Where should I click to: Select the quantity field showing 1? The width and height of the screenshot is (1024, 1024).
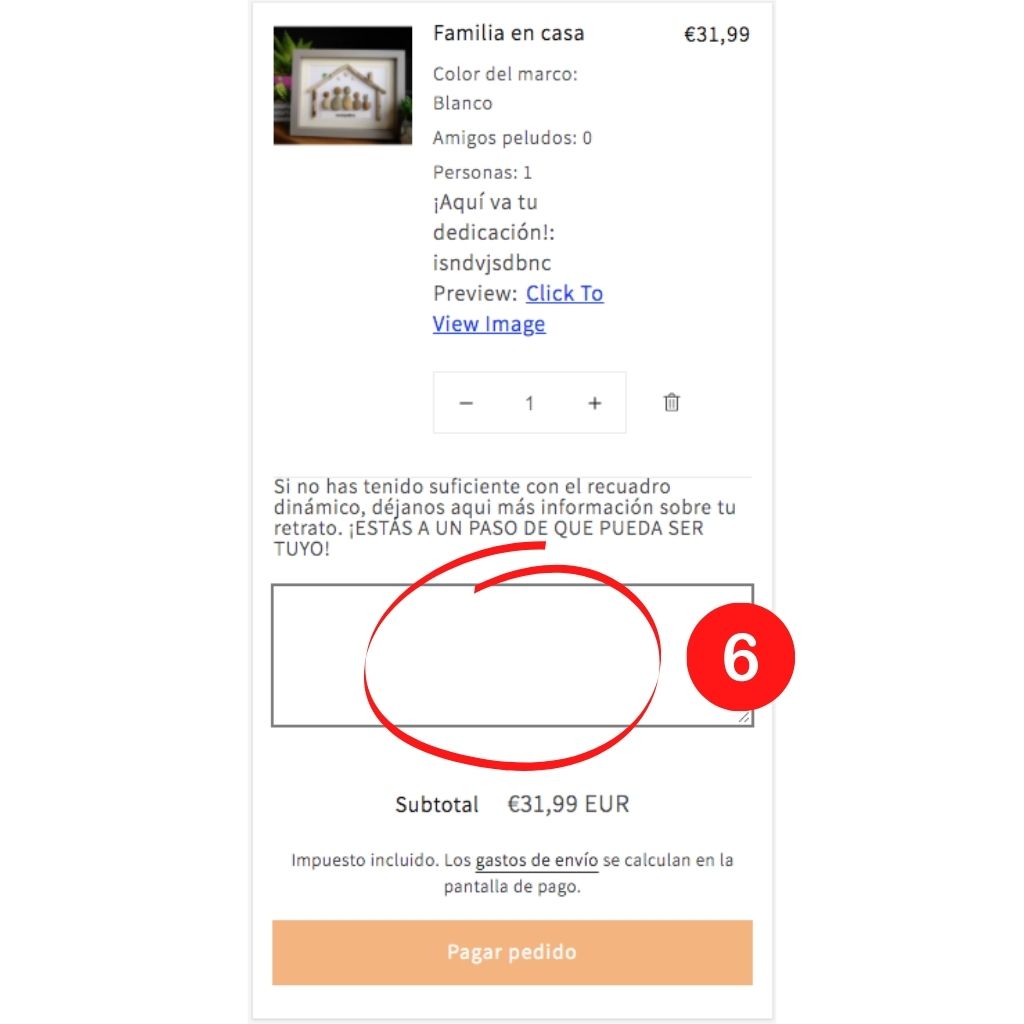(x=530, y=403)
